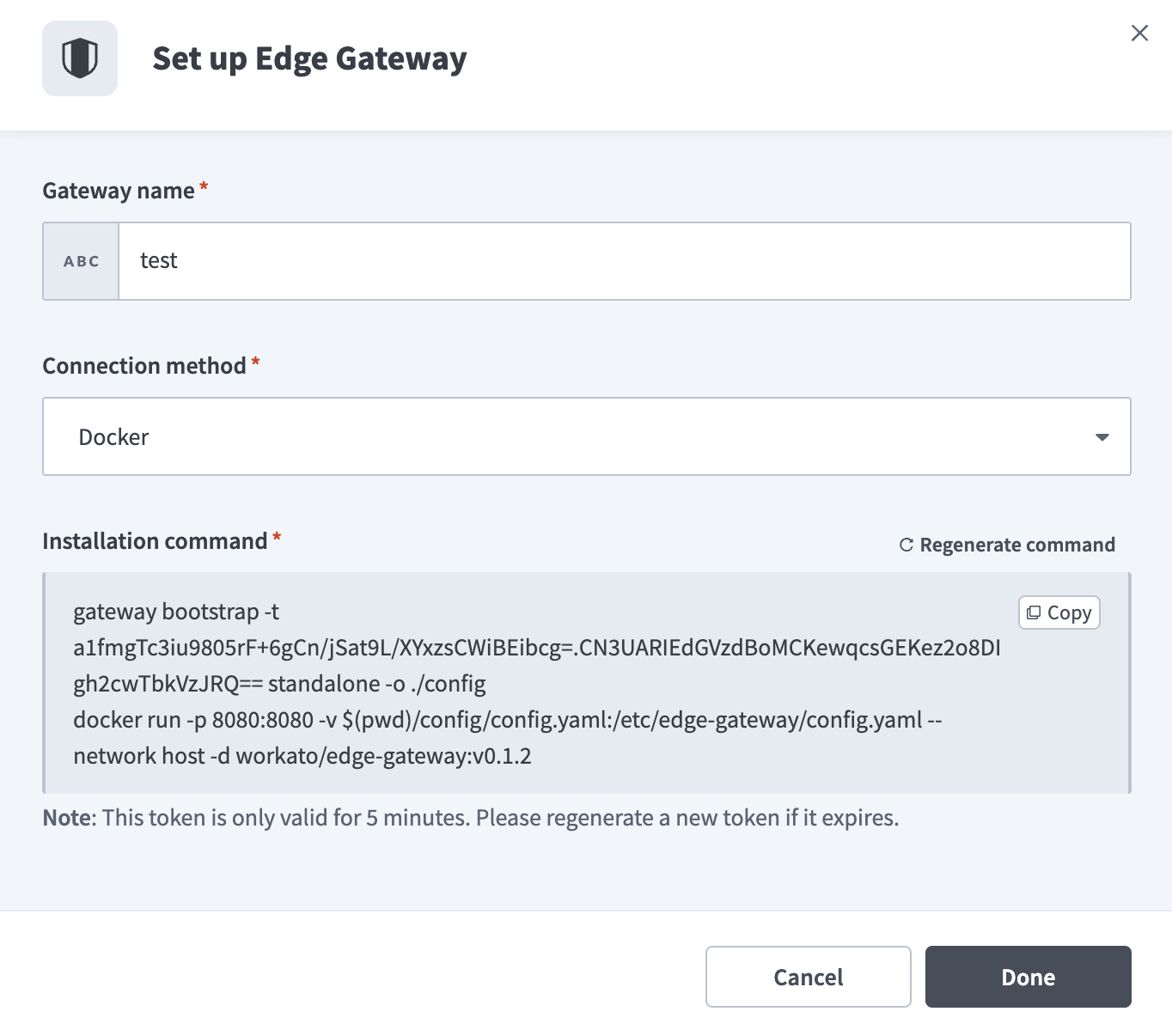The height and width of the screenshot is (1036, 1172).
Task: Click the X close icon at top right
Action: [1139, 33]
